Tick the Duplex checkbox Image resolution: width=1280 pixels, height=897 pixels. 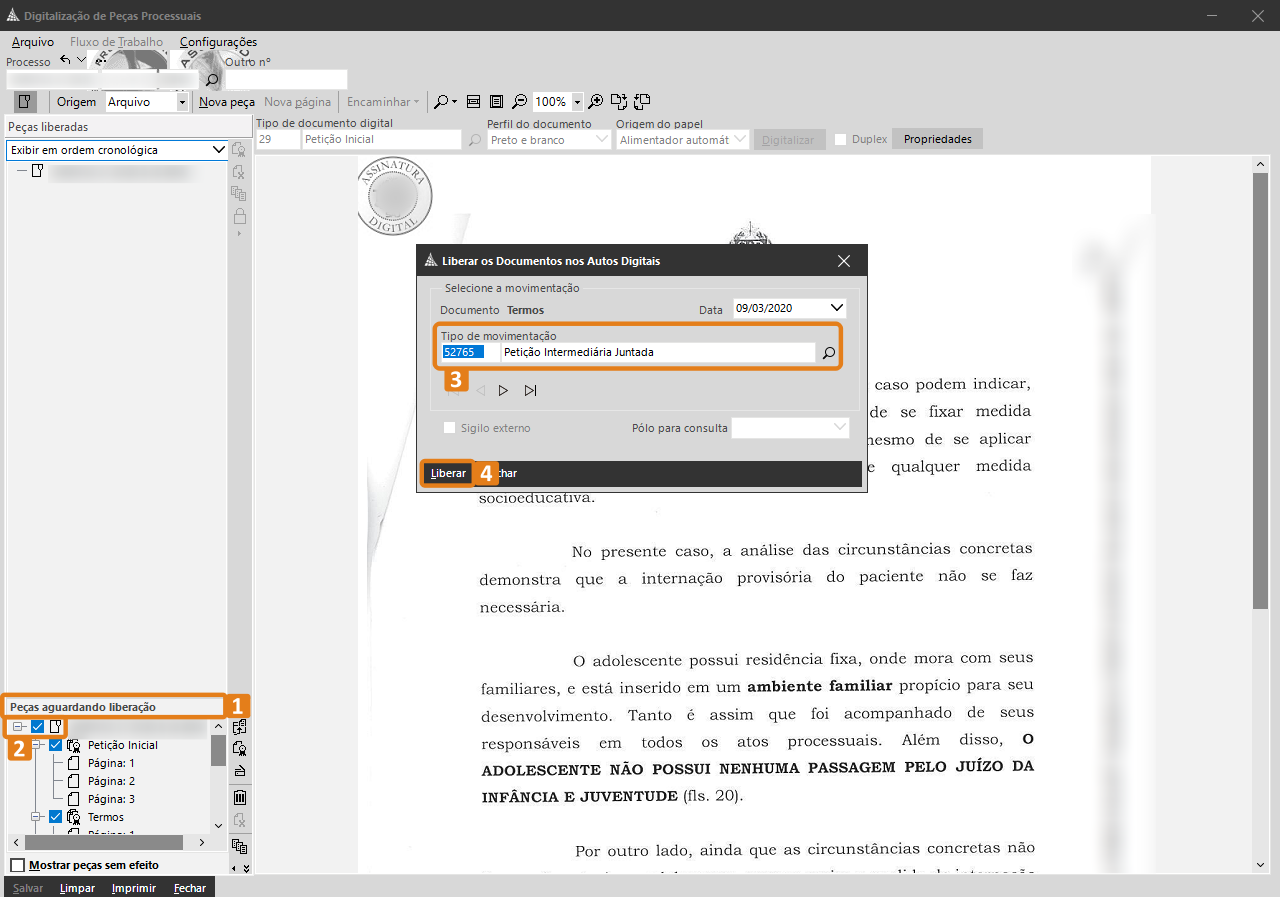(x=841, y=139)
